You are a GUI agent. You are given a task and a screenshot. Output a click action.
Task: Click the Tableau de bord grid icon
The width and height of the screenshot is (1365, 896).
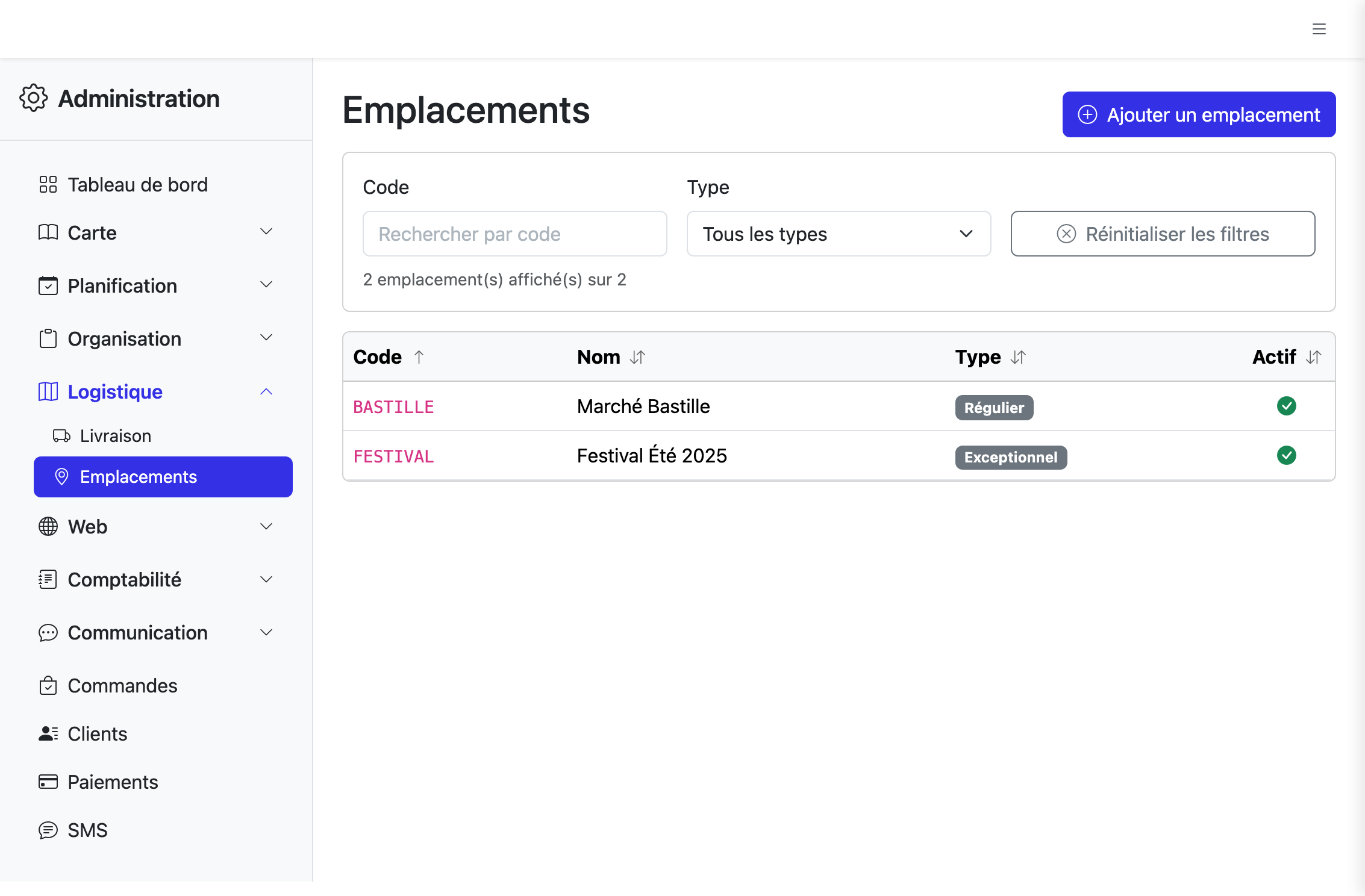(48, 184)
